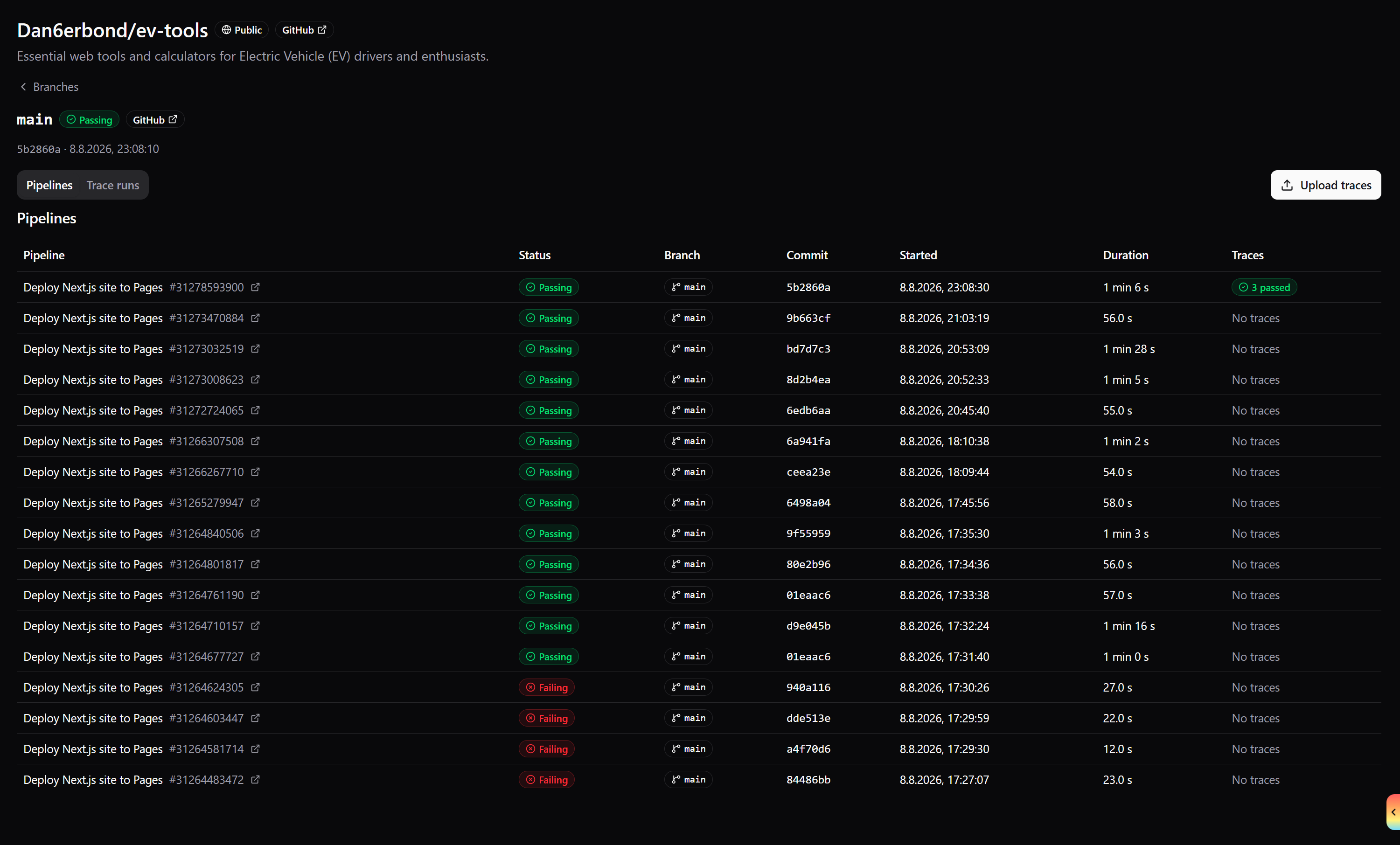Open external link icon for pipeline #31273032519
Image resolution: width=1400 pixels, height=845 pixels.
pyautogui.click(x=255, y=349)
